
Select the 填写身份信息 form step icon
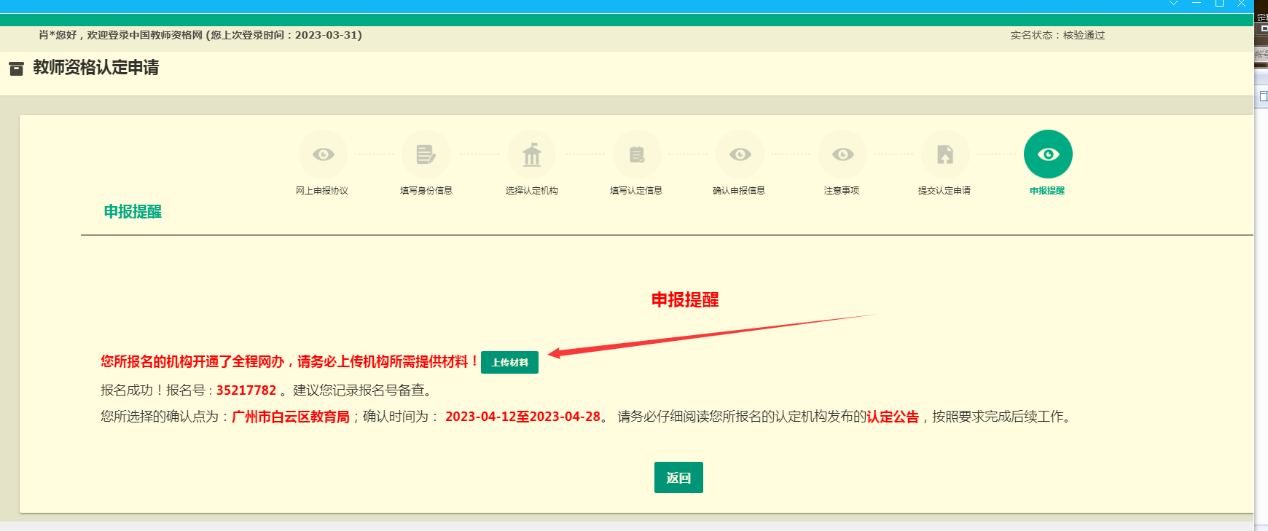426,155
